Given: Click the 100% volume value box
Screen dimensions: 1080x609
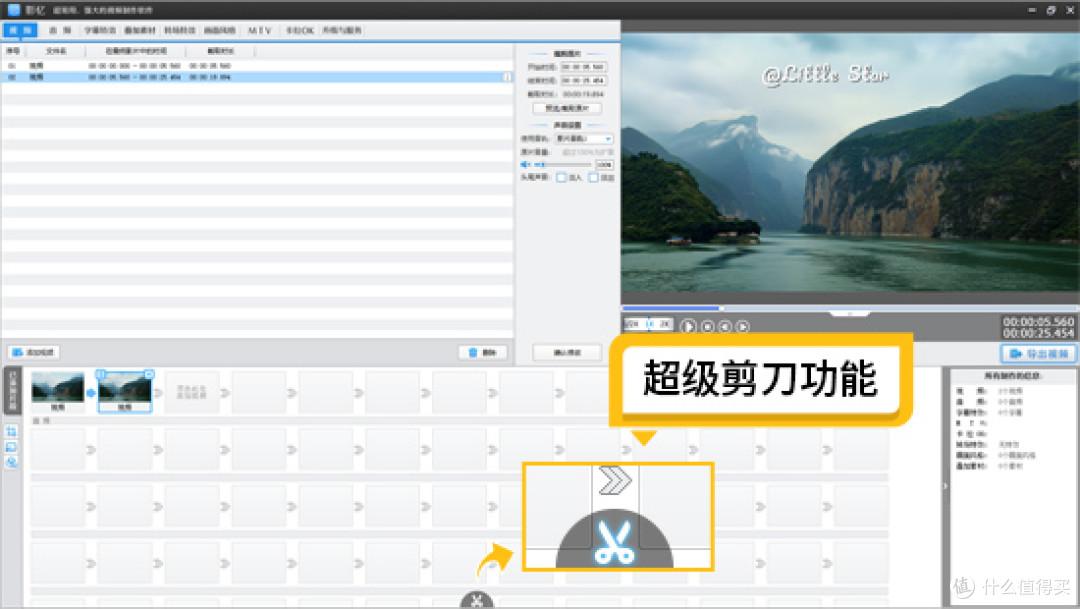Looking at the screenshot, I should tap(604, 165).
